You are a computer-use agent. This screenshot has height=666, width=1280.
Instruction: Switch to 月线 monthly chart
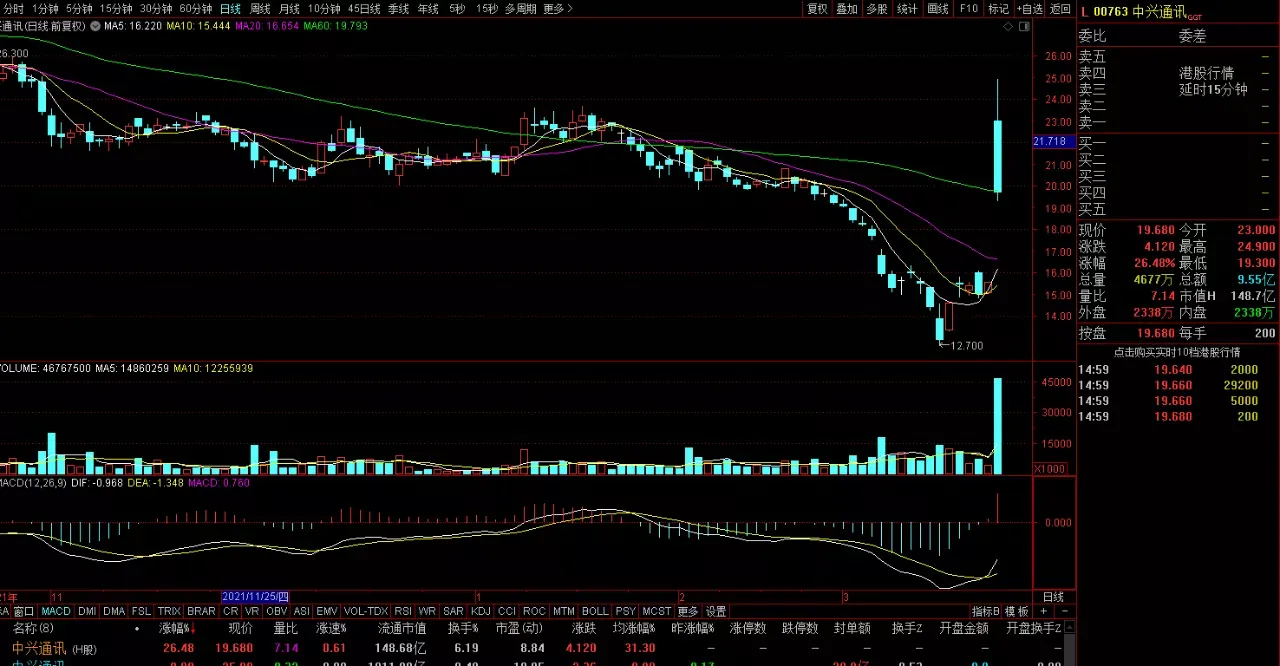point(289,9)
